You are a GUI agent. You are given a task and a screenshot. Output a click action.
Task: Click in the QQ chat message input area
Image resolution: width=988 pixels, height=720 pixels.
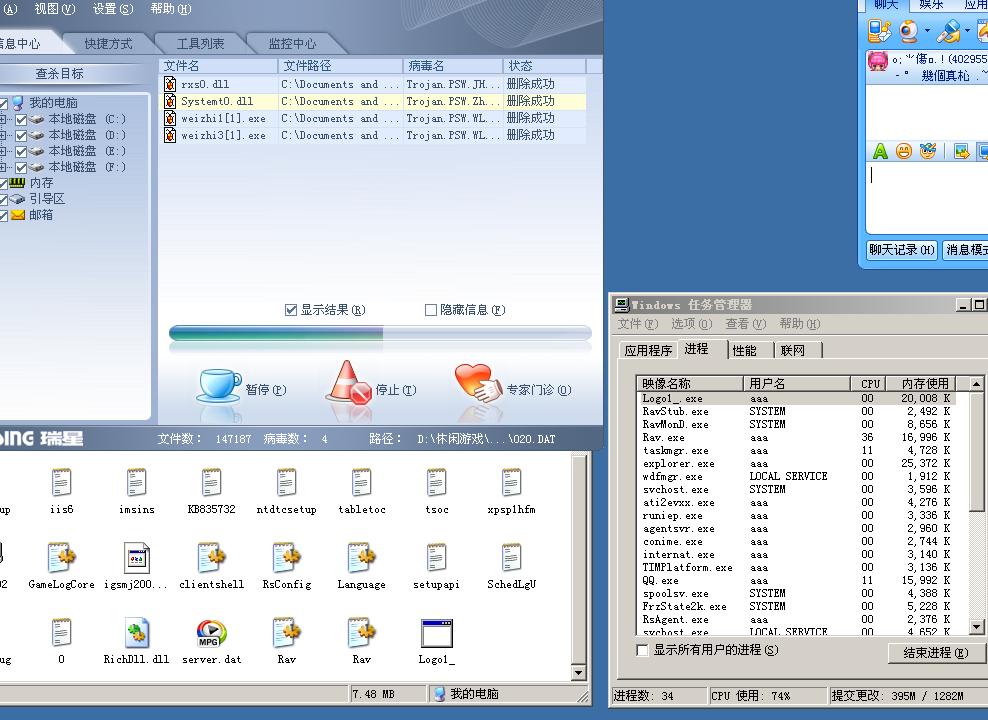pos(928,197)
